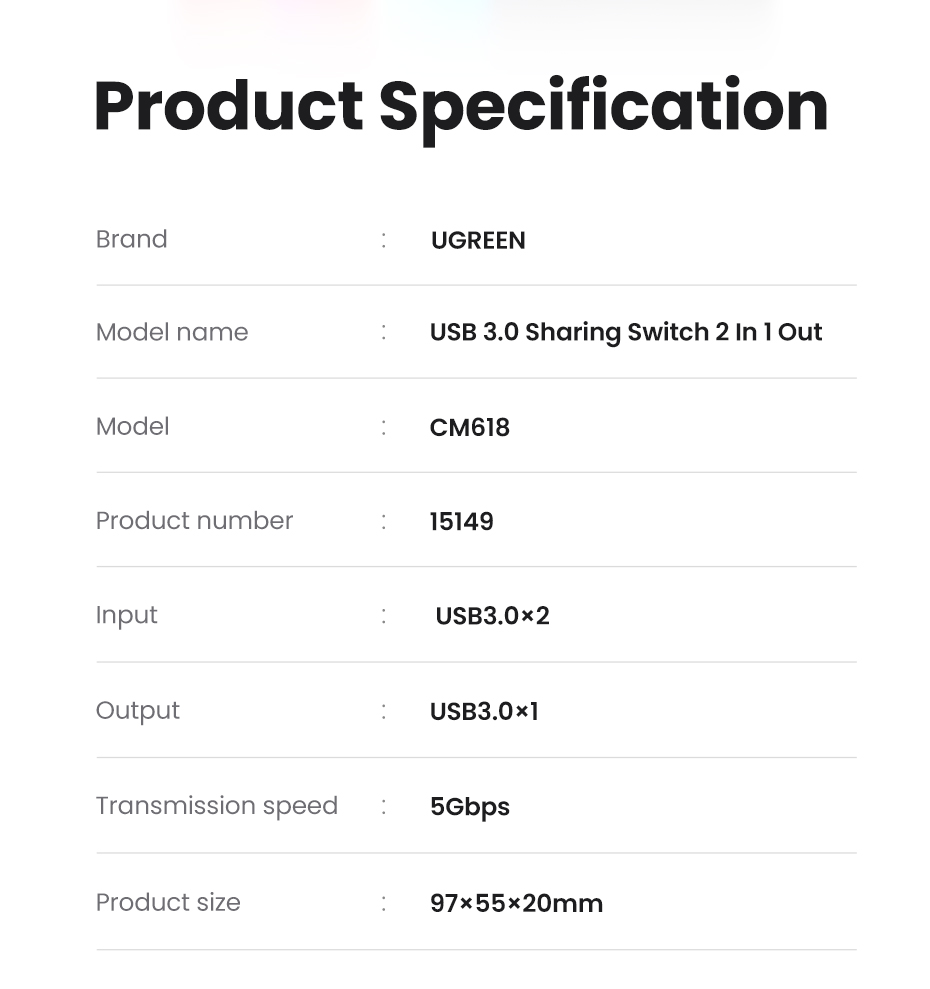
Task: Click the word "Product" in the large heading
Action: point(228,106)
